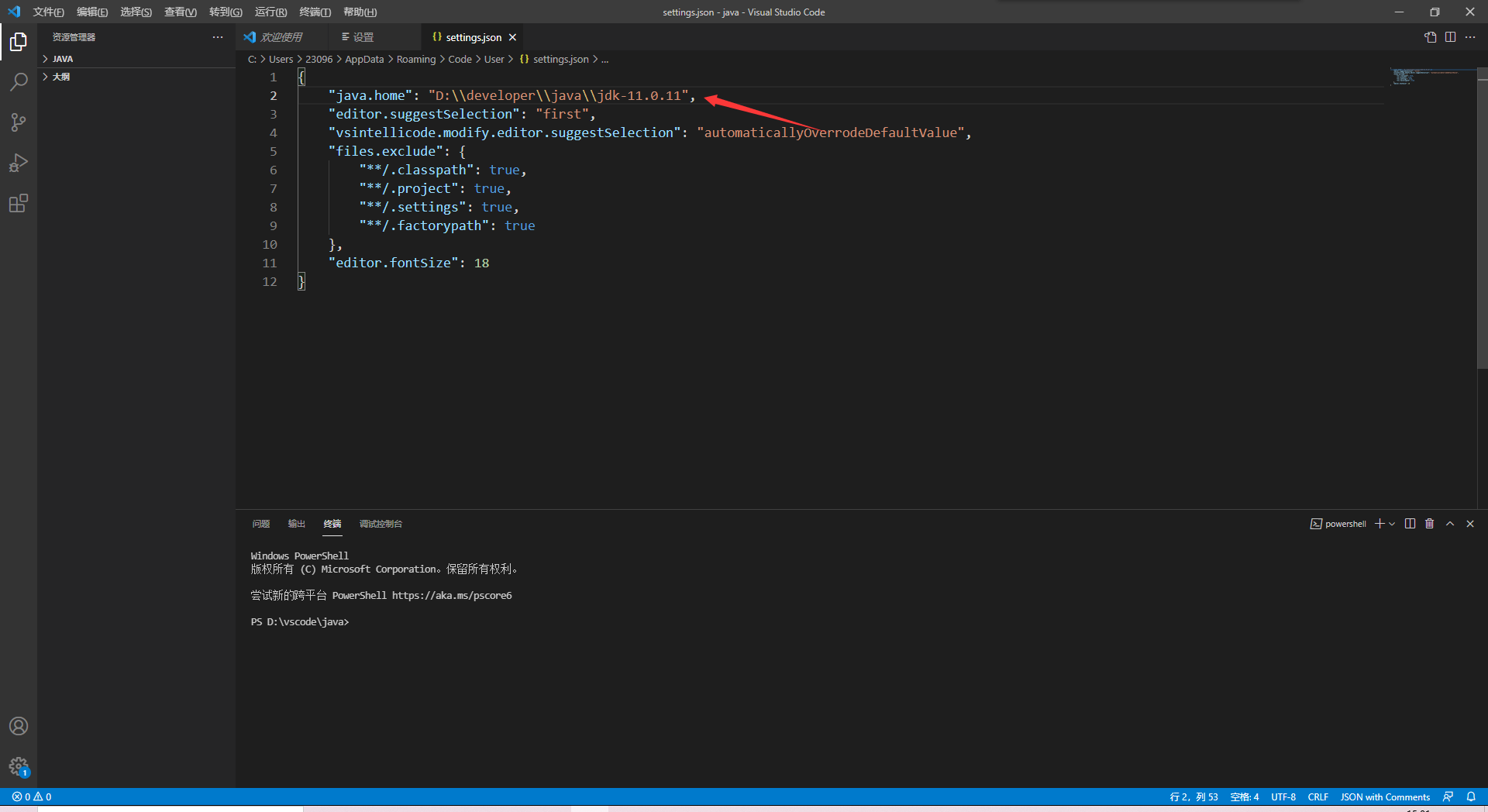Click the PowerShell prompt PS D:\vscode\java>
The width and height of the screenshot is (1488, 812).
pyautogui.click(x=300, y=621)
